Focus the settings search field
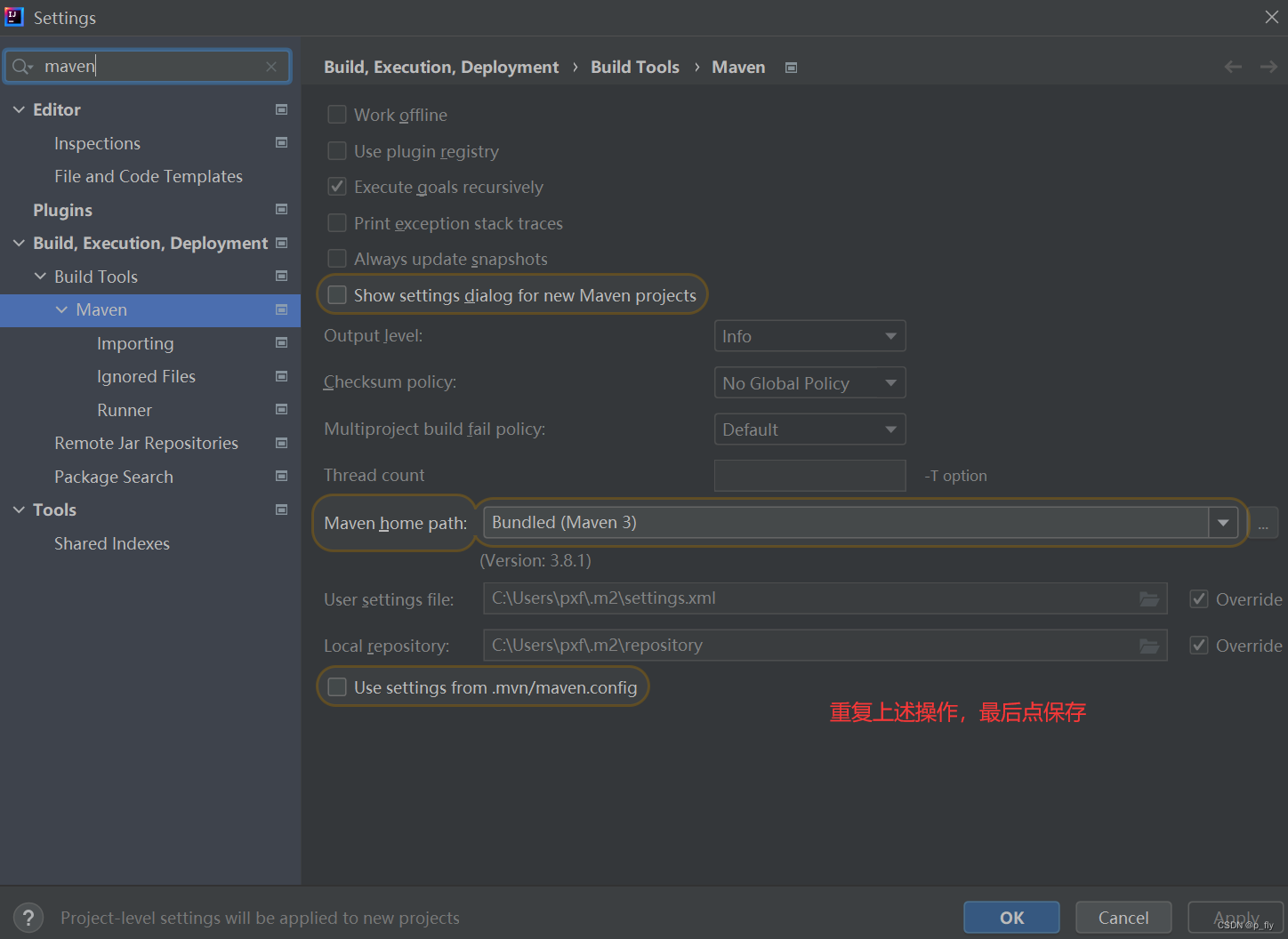Viewport: 1288px width, 939px height. [148, 67]
